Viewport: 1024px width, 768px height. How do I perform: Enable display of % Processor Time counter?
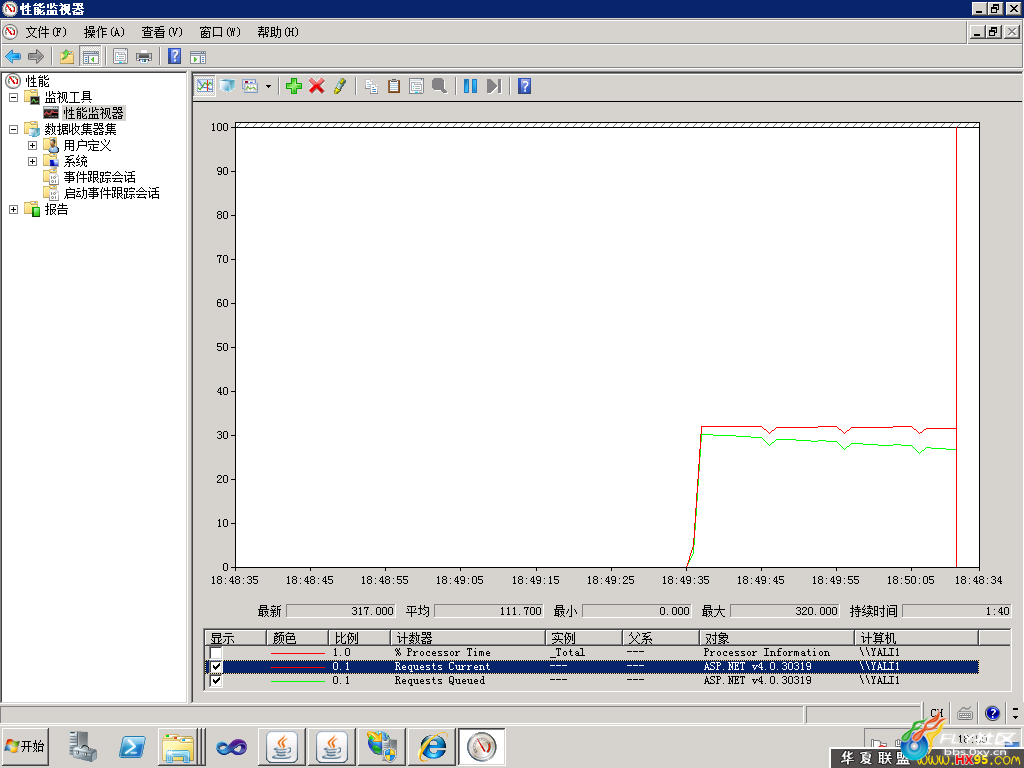click(216, 652)
